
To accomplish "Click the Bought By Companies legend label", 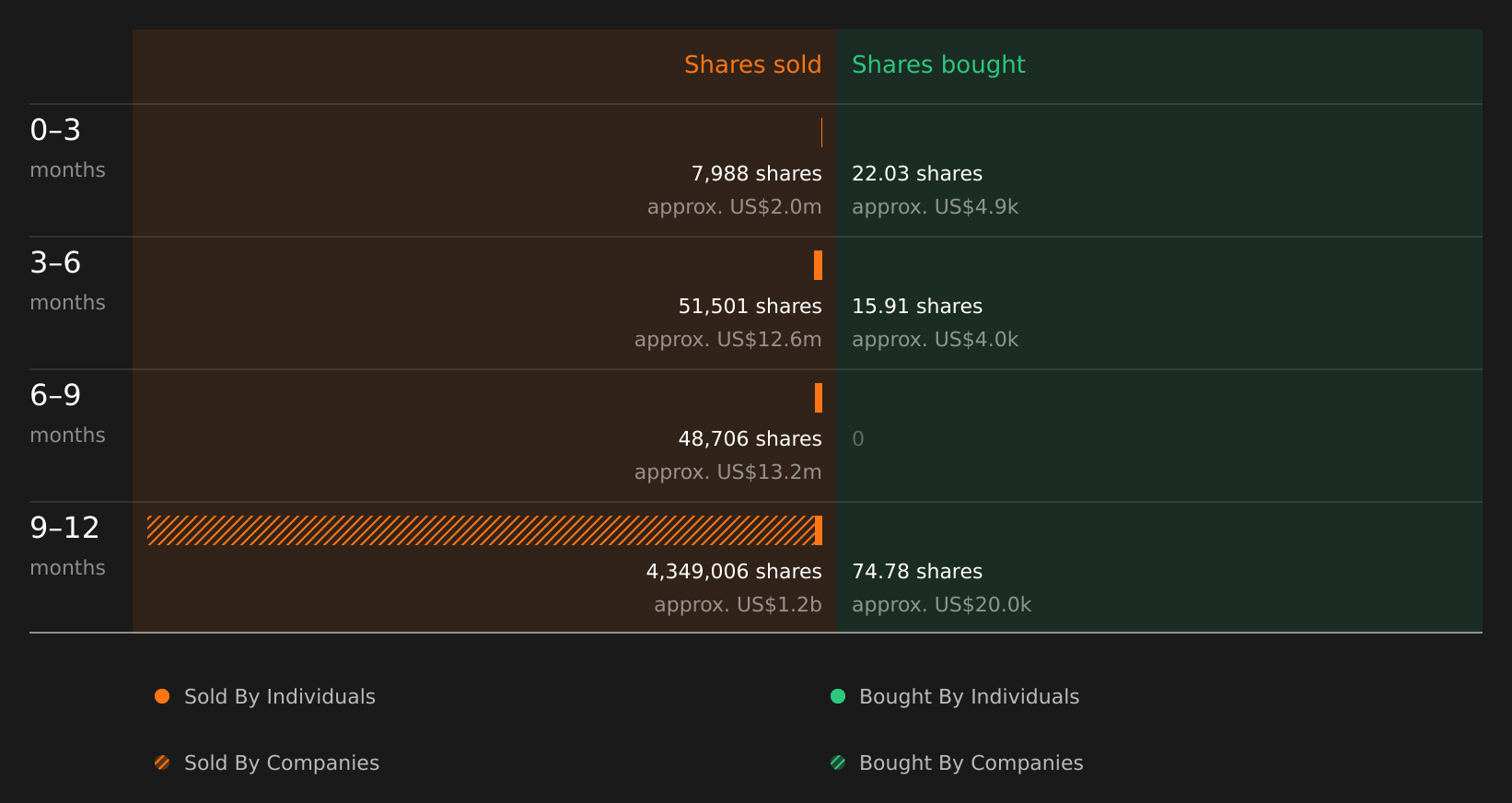I will click(x=971, y=763).
